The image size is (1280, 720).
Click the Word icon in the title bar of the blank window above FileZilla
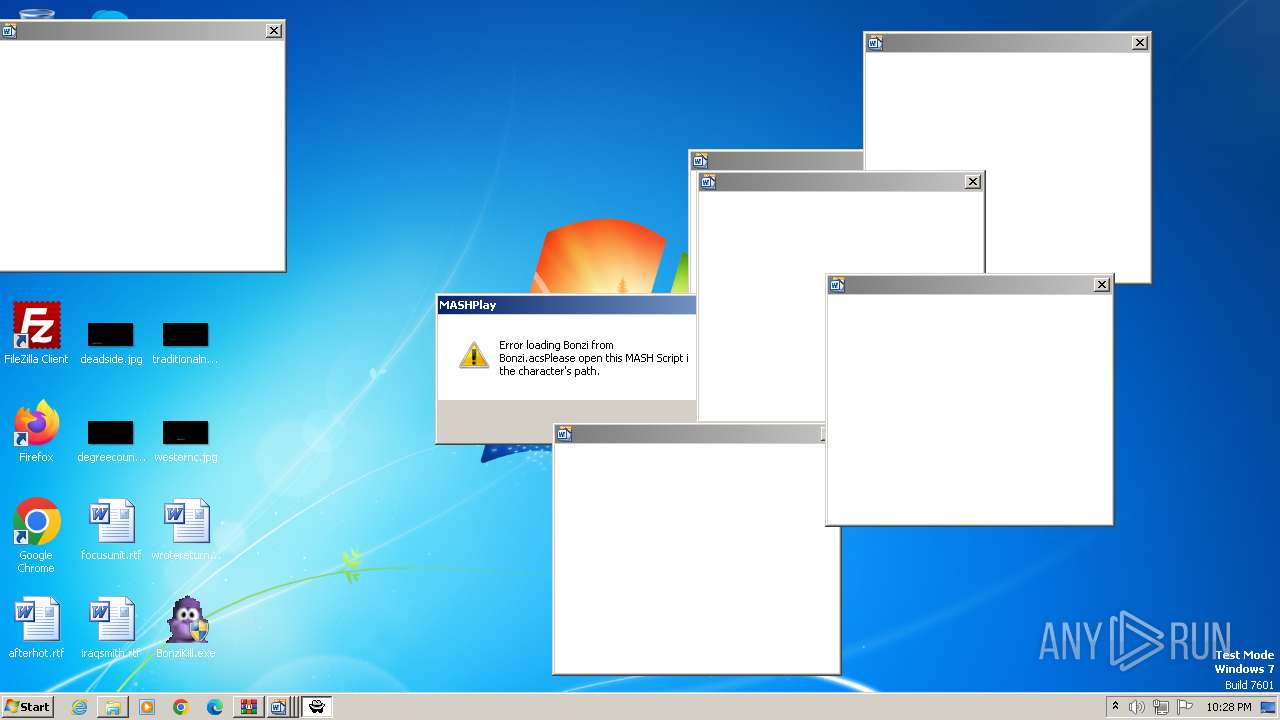[9, 31]
